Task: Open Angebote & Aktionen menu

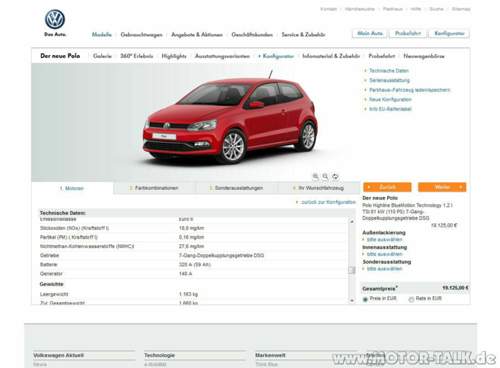Action: click(x=197, y=35)
